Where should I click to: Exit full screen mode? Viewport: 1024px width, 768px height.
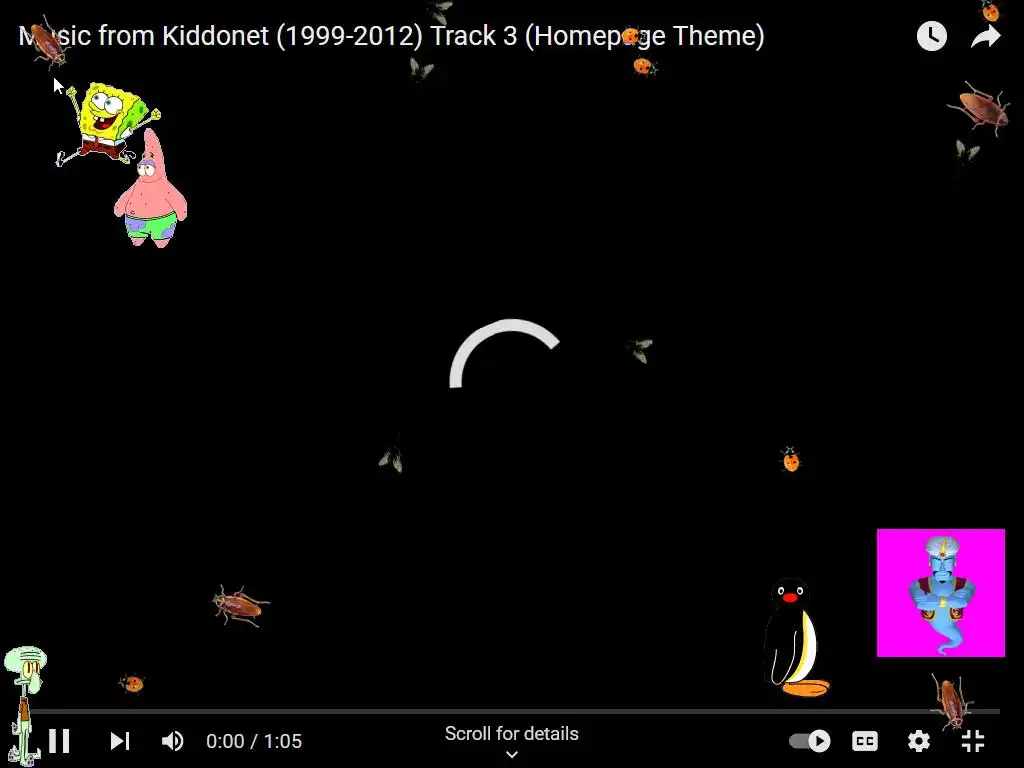pos(973,741)
